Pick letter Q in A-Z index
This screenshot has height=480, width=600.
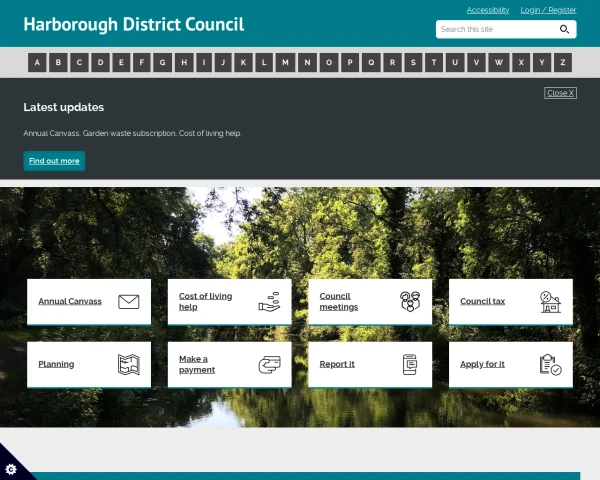(371, 62)
